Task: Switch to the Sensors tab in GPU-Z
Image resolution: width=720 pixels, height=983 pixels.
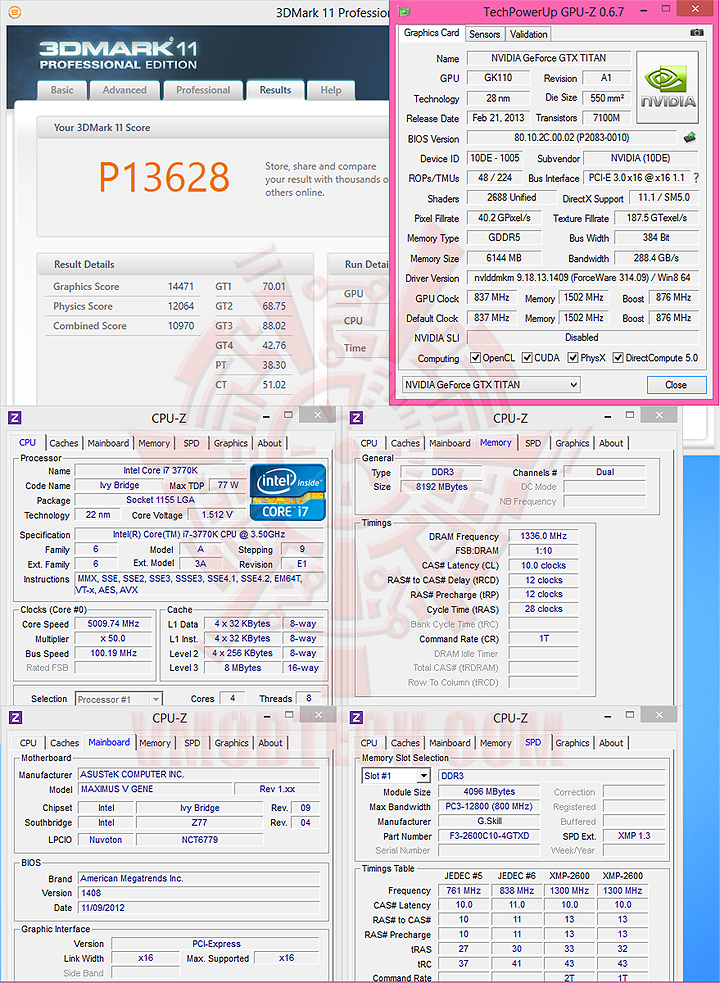Action: pyautogui.click(x=485, y=34)
